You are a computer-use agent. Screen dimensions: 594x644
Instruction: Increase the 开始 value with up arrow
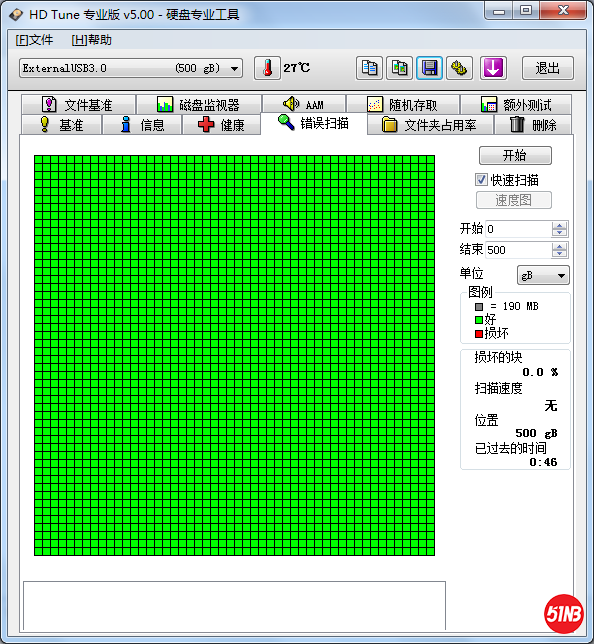coord(559,225)
